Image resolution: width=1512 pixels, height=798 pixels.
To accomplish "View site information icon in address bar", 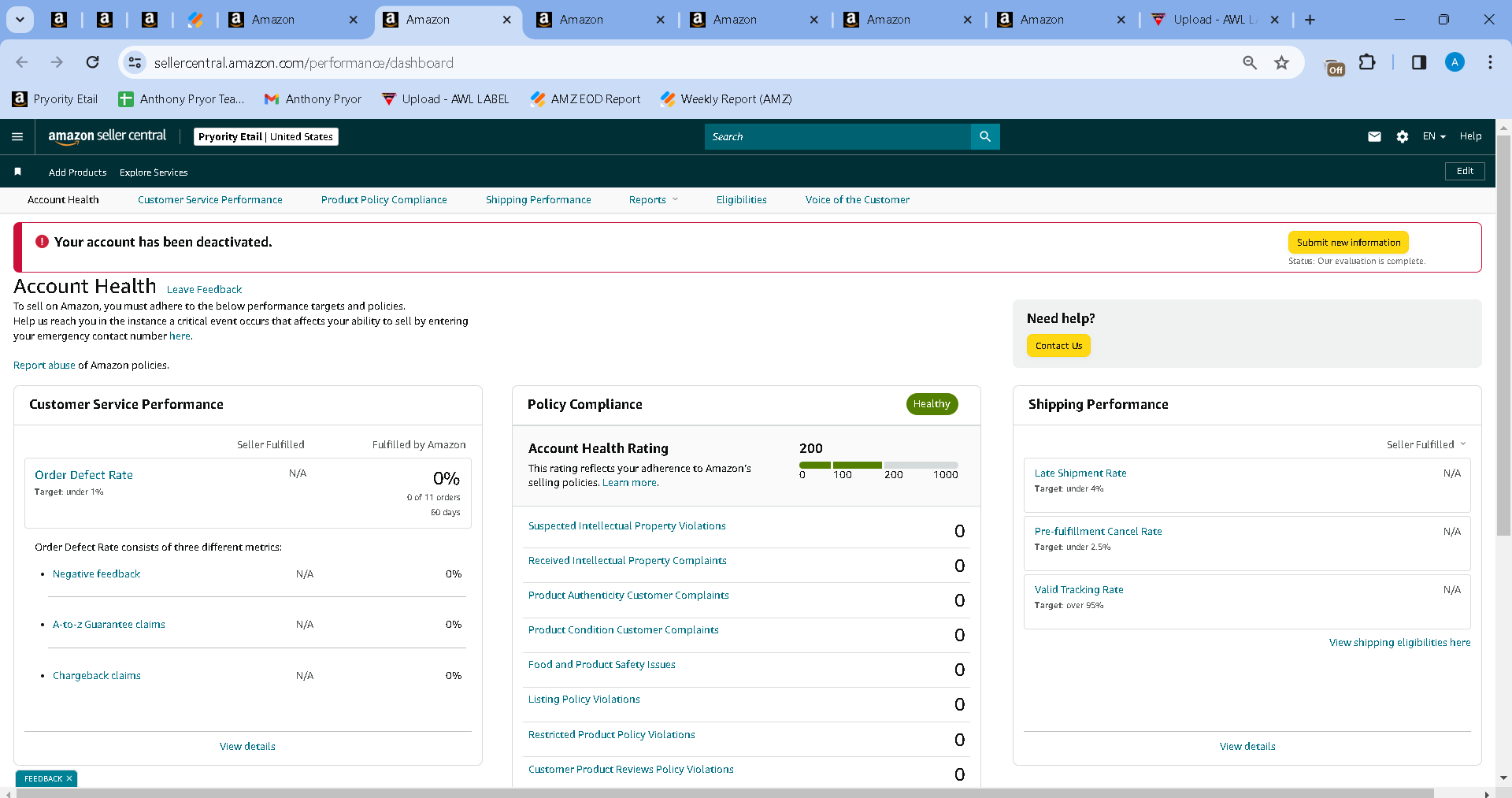I will coord(135,62).
